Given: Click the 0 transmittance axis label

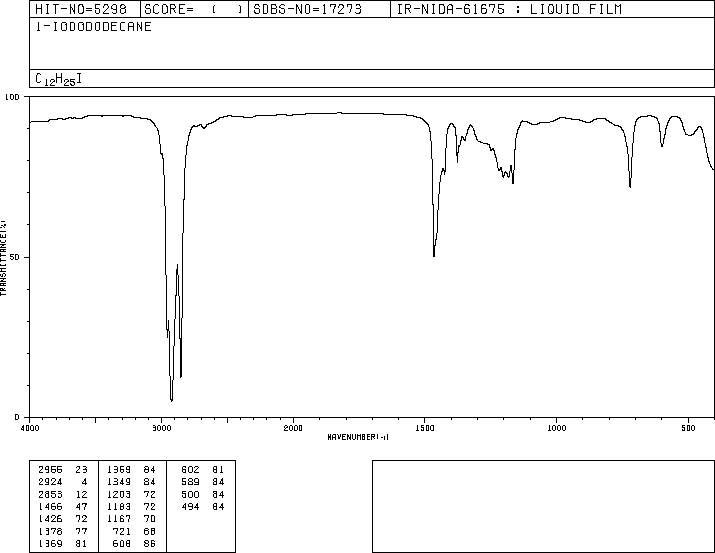Looking at the screenshot, I should [17, 417].
